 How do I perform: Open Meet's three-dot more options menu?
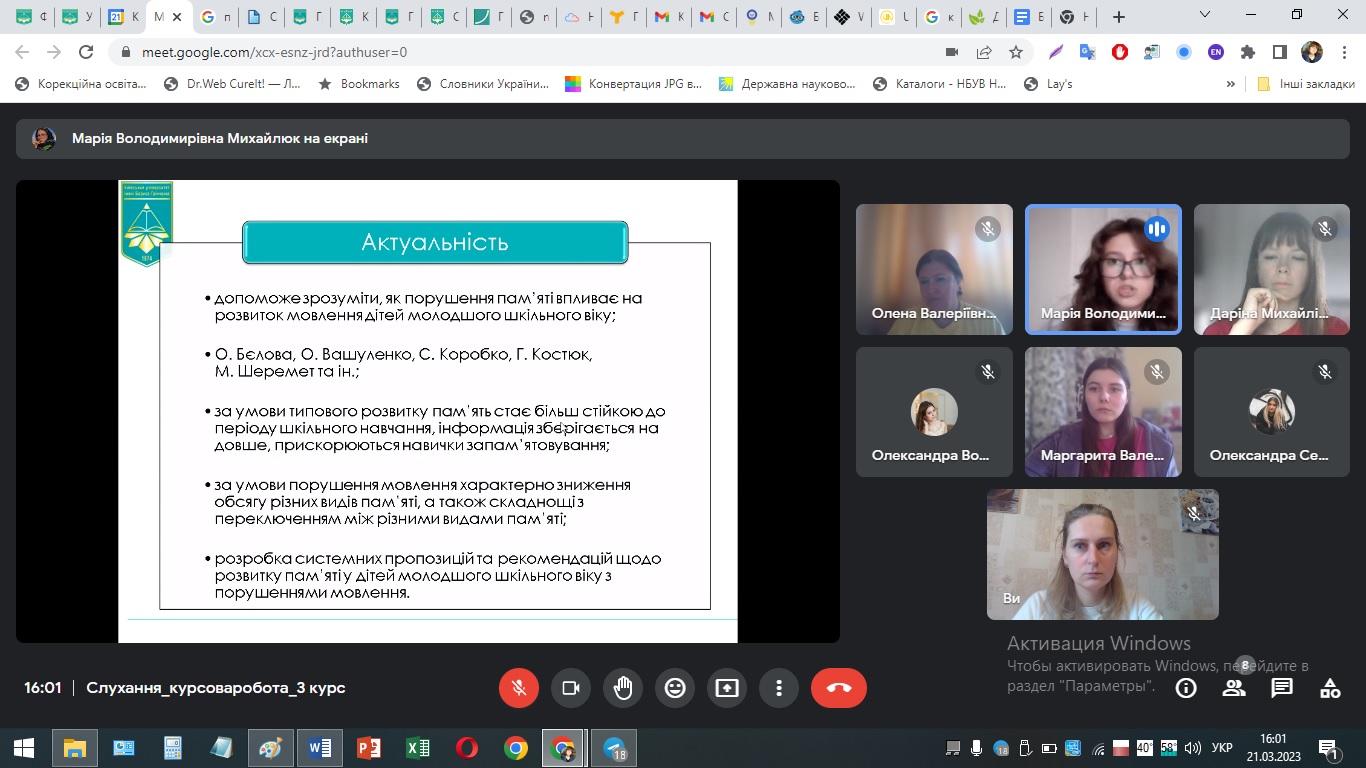click(x=779, y=688)
